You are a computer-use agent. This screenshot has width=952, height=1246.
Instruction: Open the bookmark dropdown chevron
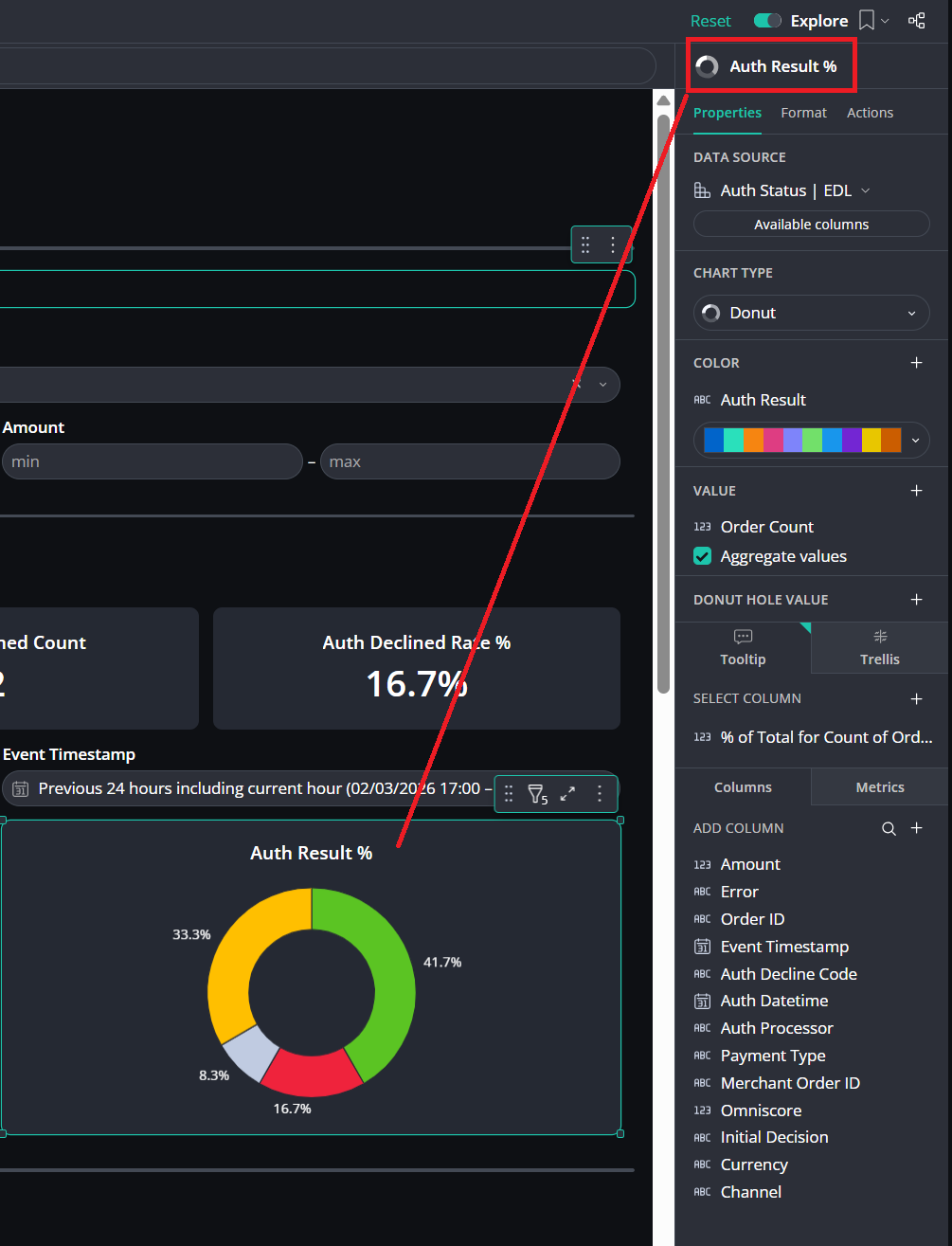[885, 21]
